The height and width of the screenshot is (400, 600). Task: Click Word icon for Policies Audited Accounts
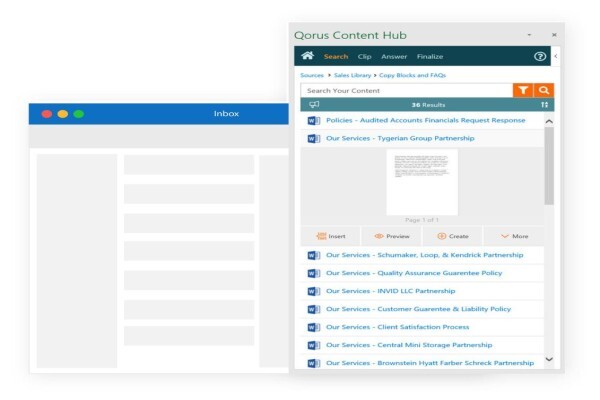[314, 121]
